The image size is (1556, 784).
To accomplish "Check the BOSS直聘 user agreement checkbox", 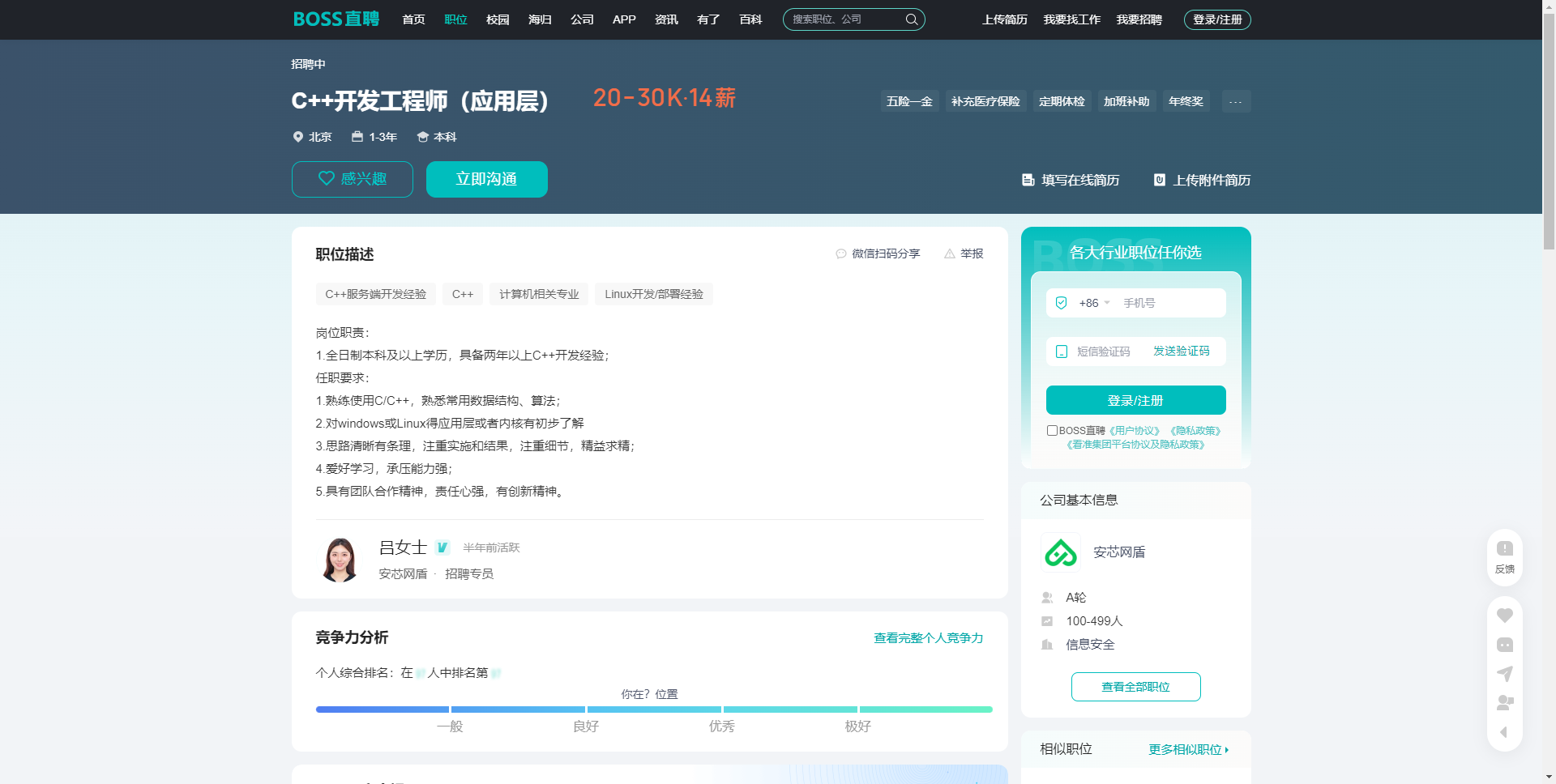I will [x=1052, y=431].
